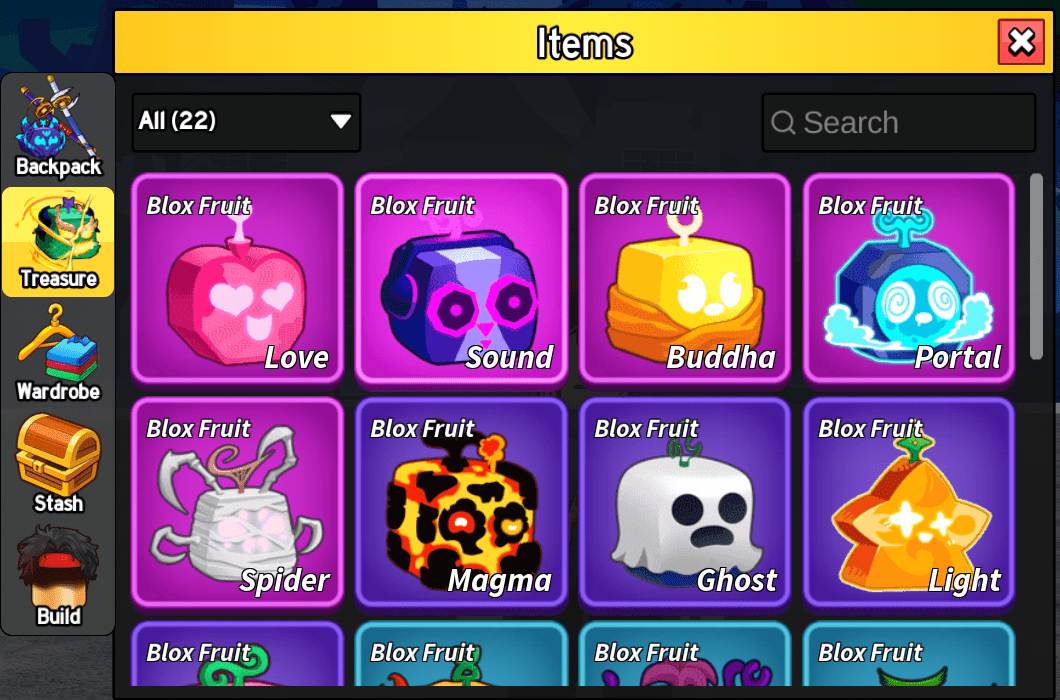This screenshot has width=1060, height=700.
Task: Select the Spider Blox Fruit
Action: click(237, 502)
